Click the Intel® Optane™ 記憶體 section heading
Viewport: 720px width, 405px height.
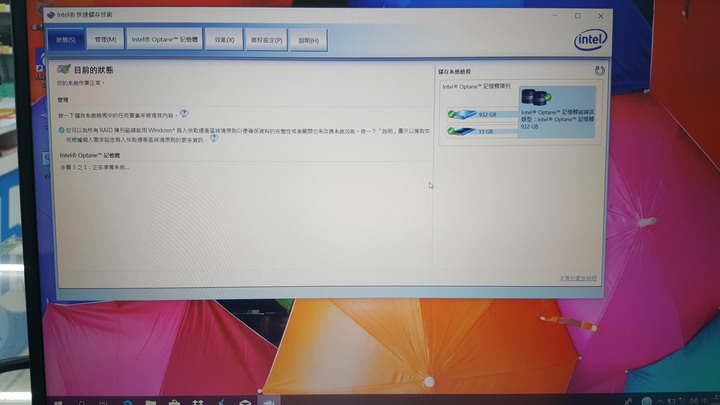[x=90, y=155]
